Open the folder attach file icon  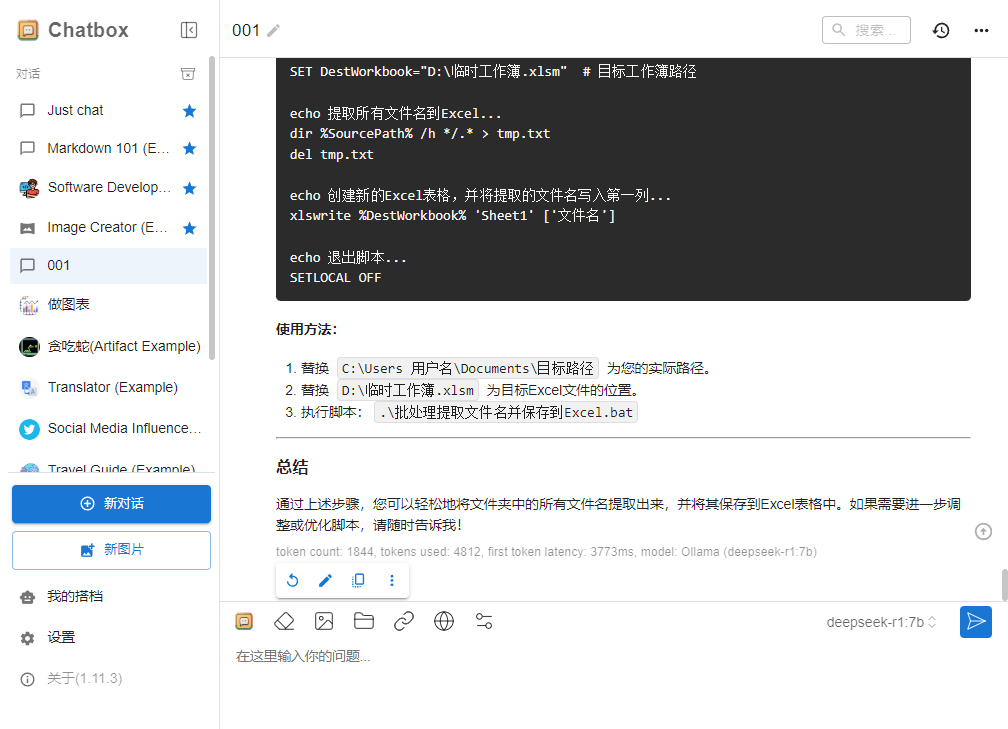coord(364,622)
